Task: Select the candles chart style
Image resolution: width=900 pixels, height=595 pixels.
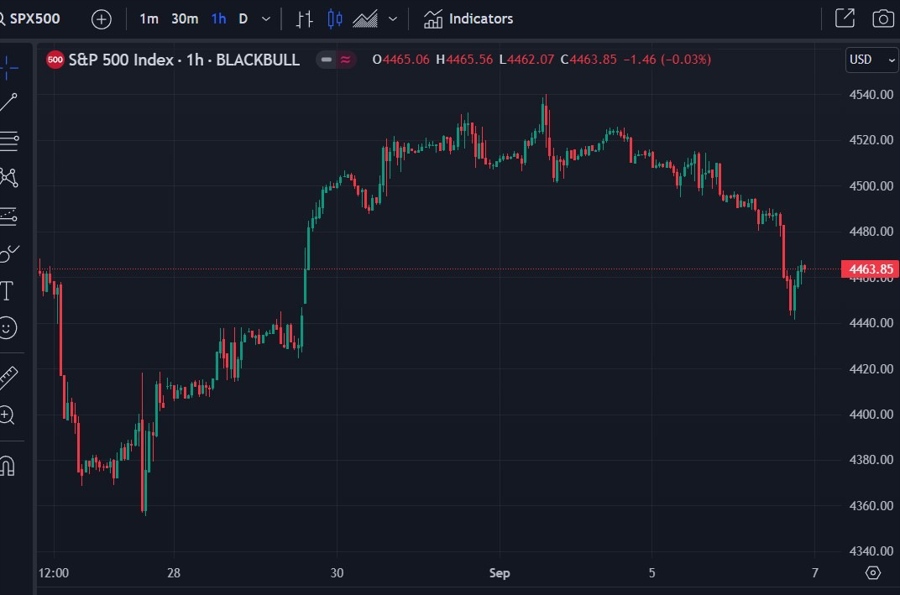Action: point(335,19)
